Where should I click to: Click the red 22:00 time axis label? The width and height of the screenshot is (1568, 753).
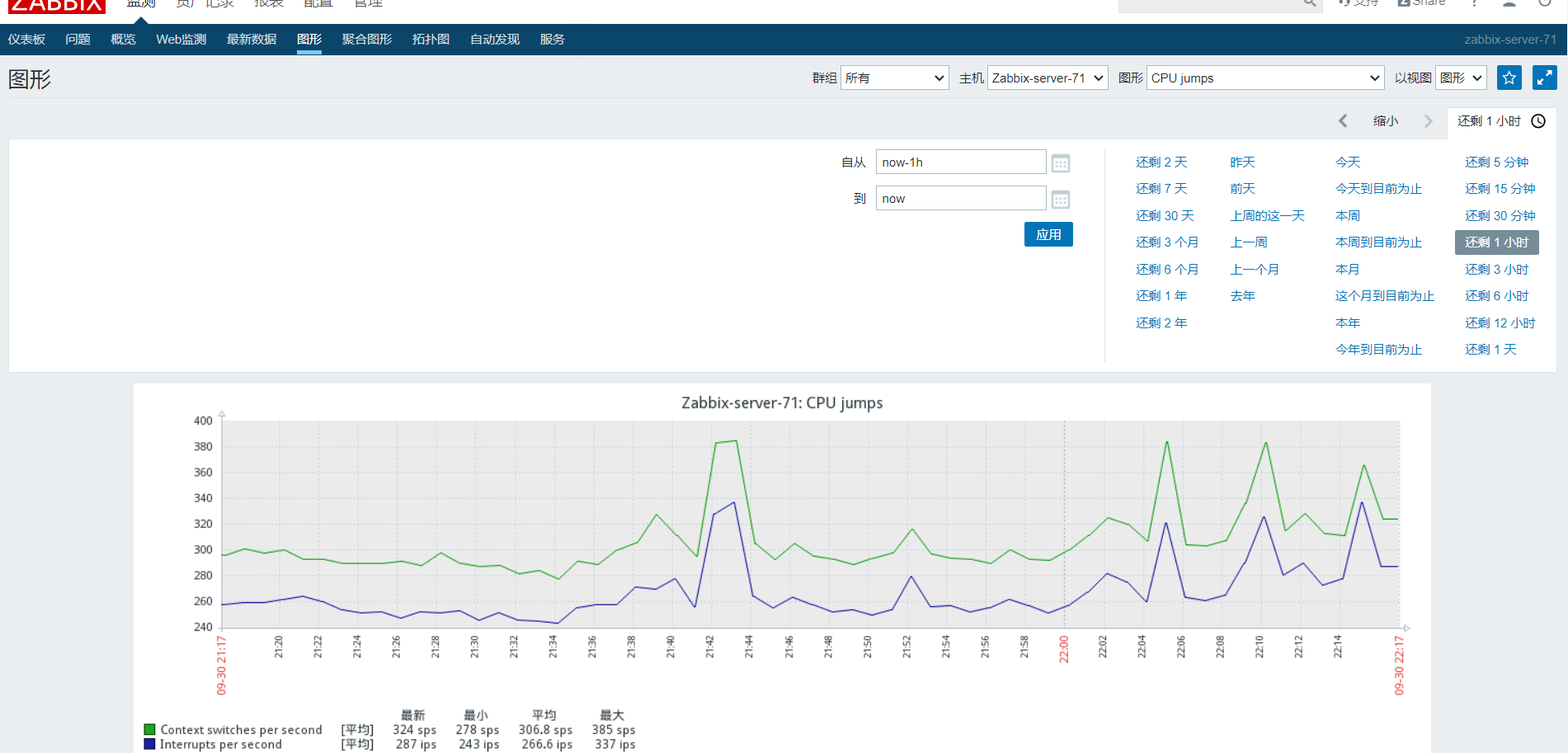[x=1064, y=649]
